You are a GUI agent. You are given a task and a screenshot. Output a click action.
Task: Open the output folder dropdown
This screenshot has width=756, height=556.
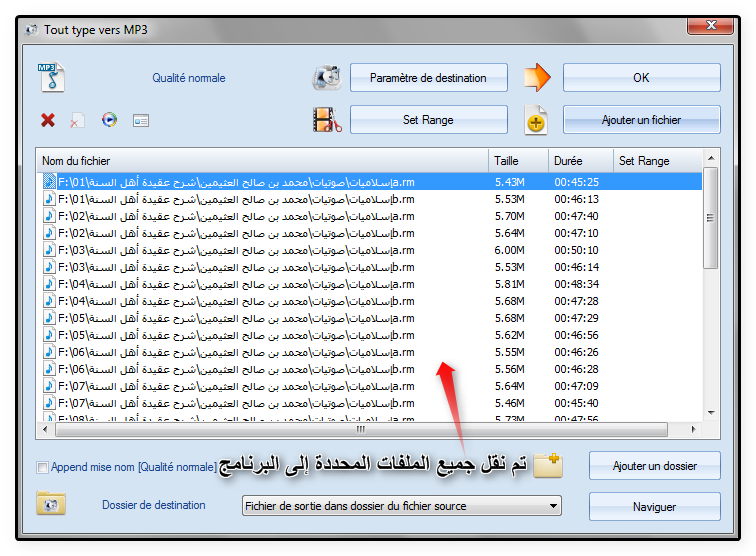tap(401, 506)
